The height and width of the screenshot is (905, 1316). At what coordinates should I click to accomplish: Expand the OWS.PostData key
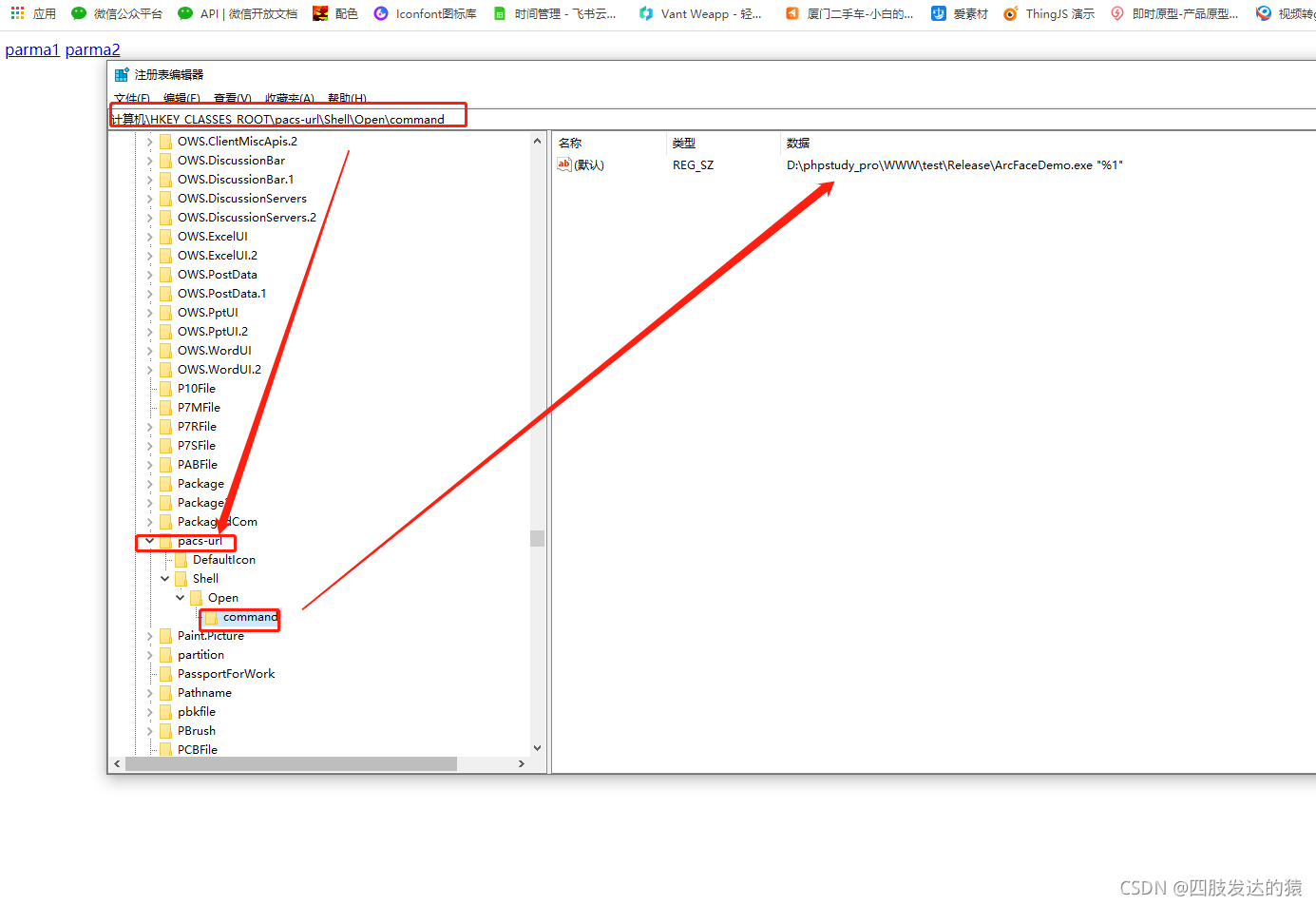149,275
